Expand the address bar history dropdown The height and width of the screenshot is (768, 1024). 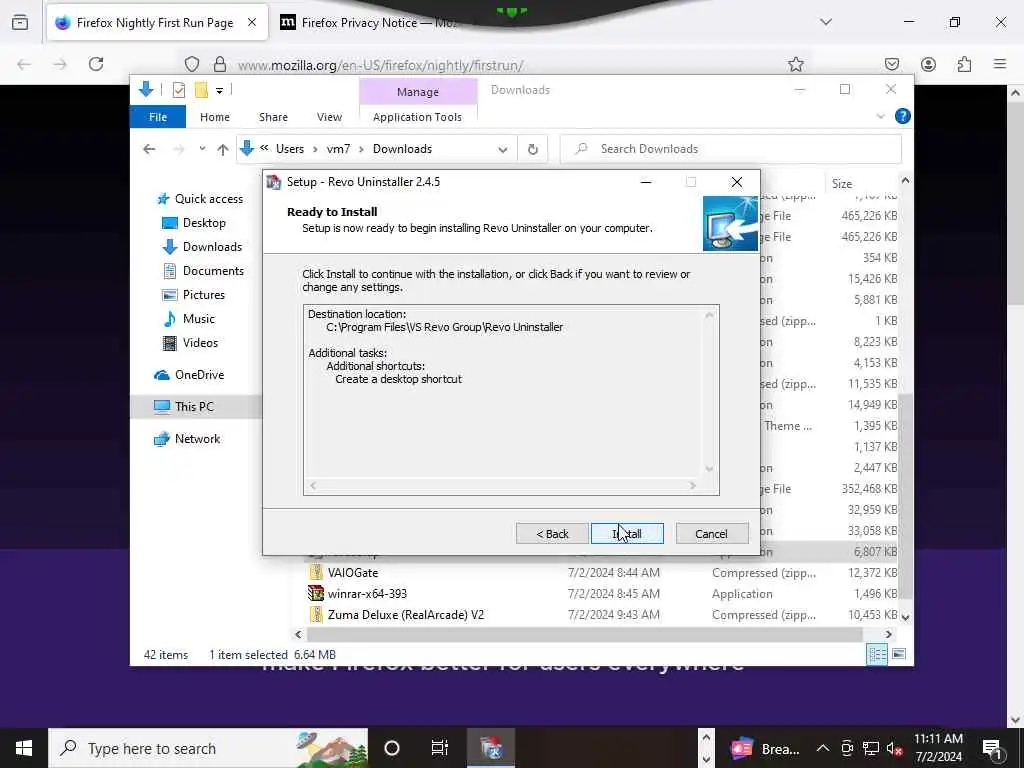502,150
